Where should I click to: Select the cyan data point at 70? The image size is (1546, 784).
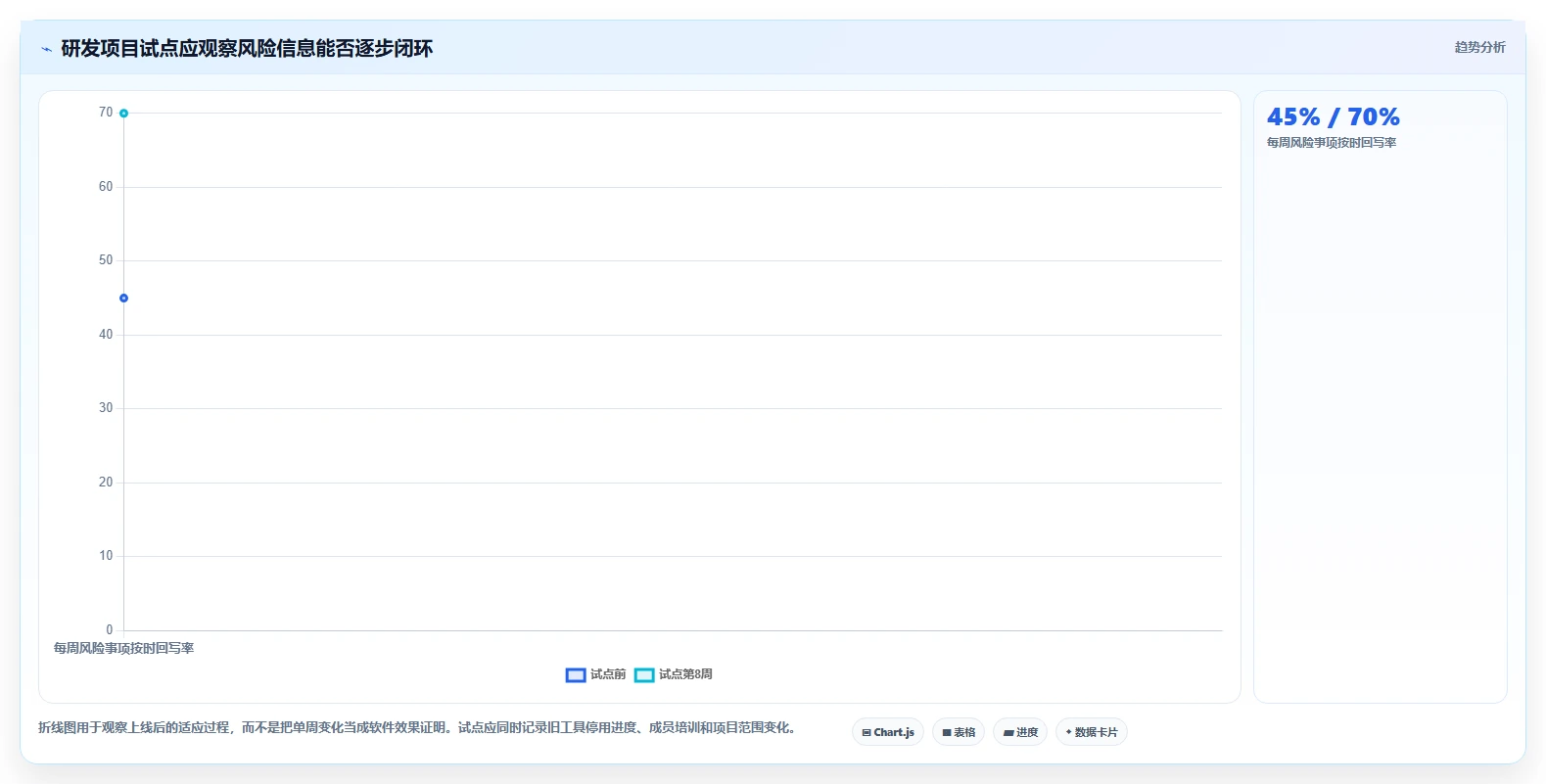123,114
